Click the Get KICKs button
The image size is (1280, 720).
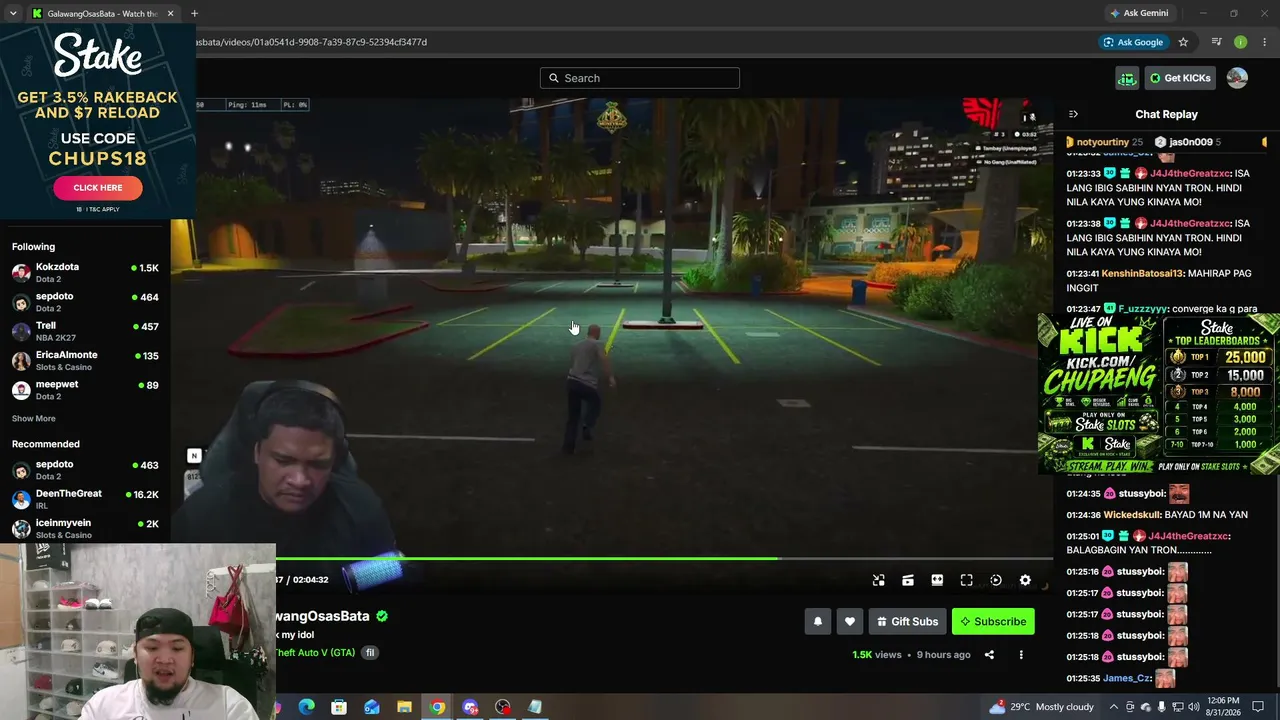[x=1180, y=78]
